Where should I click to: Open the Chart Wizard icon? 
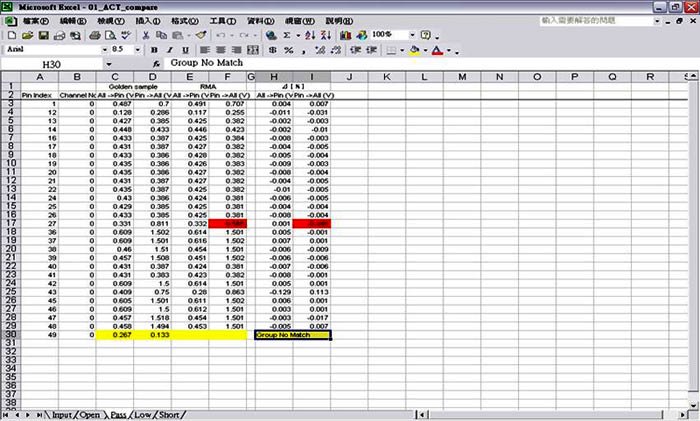[345, 35]
